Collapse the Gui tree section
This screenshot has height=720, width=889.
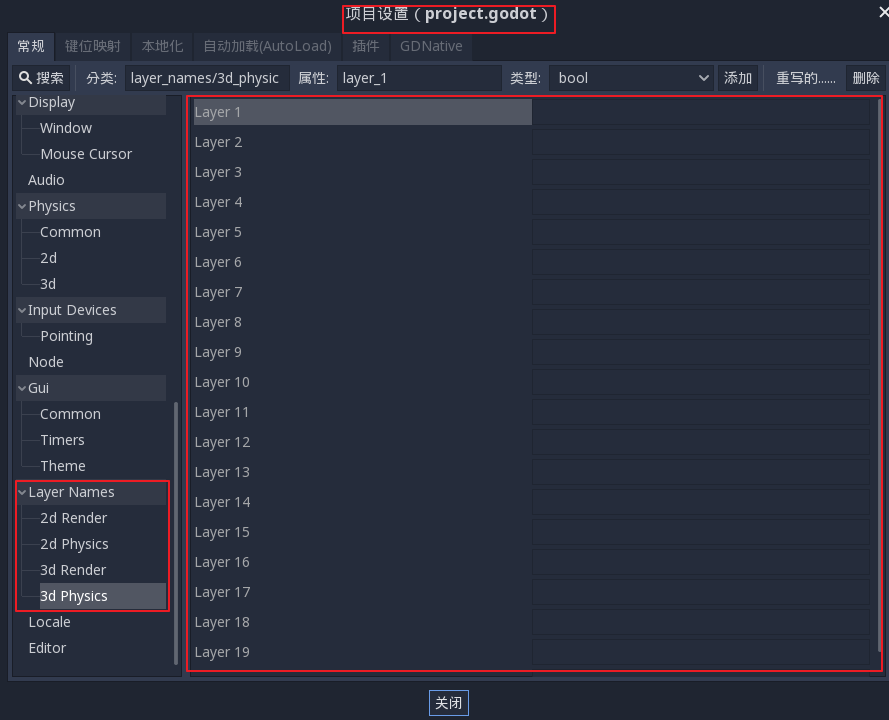coord(22,388)
